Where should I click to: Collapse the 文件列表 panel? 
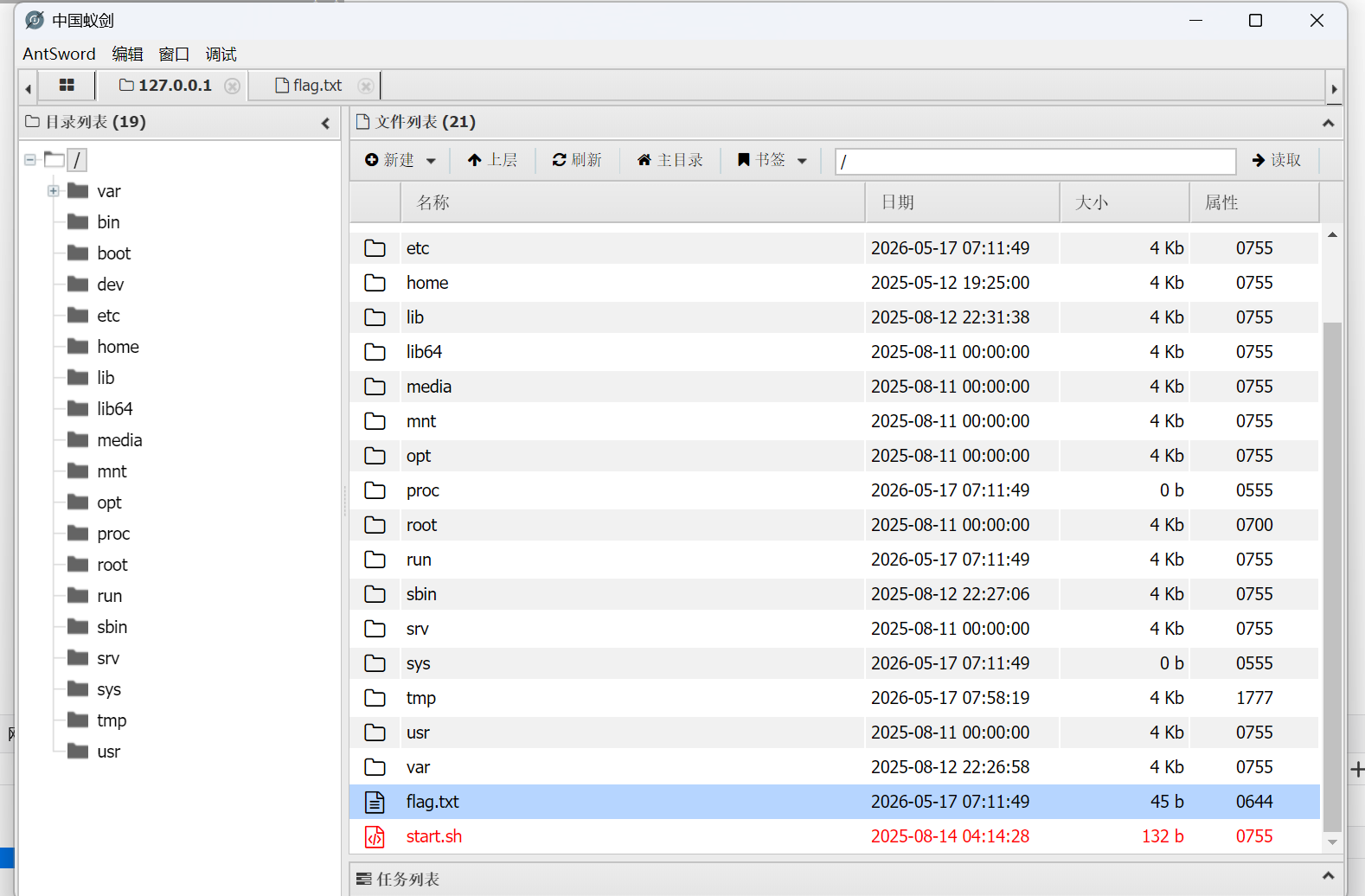[1328, 123]
